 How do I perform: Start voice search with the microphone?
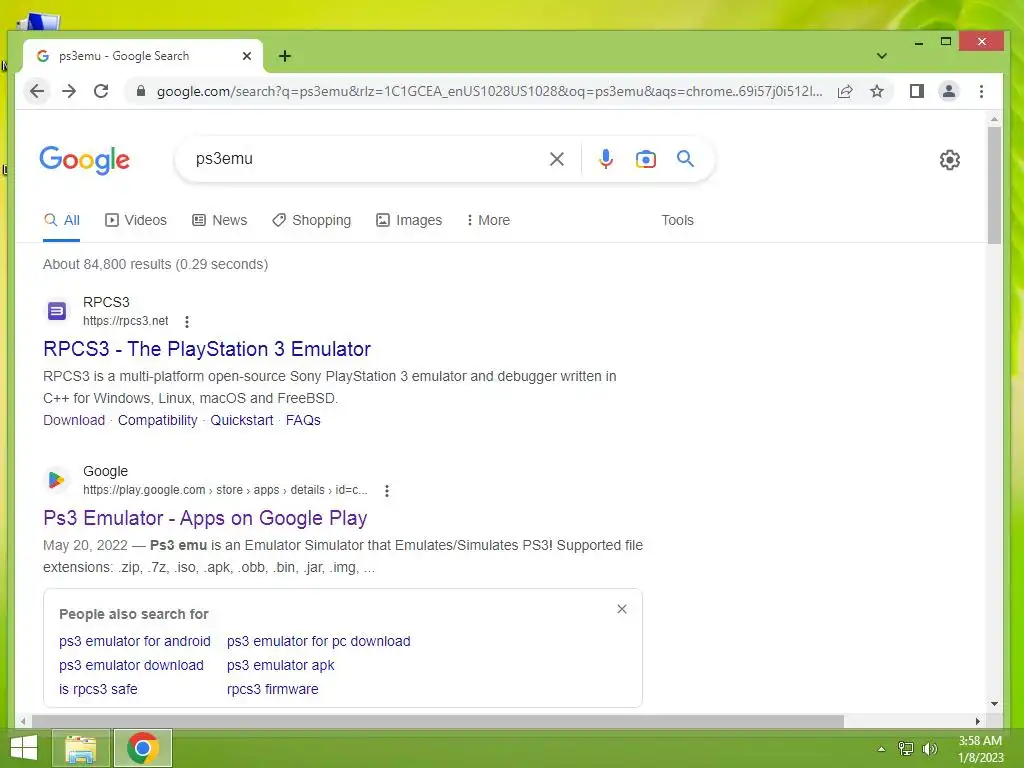pos(606,159)
